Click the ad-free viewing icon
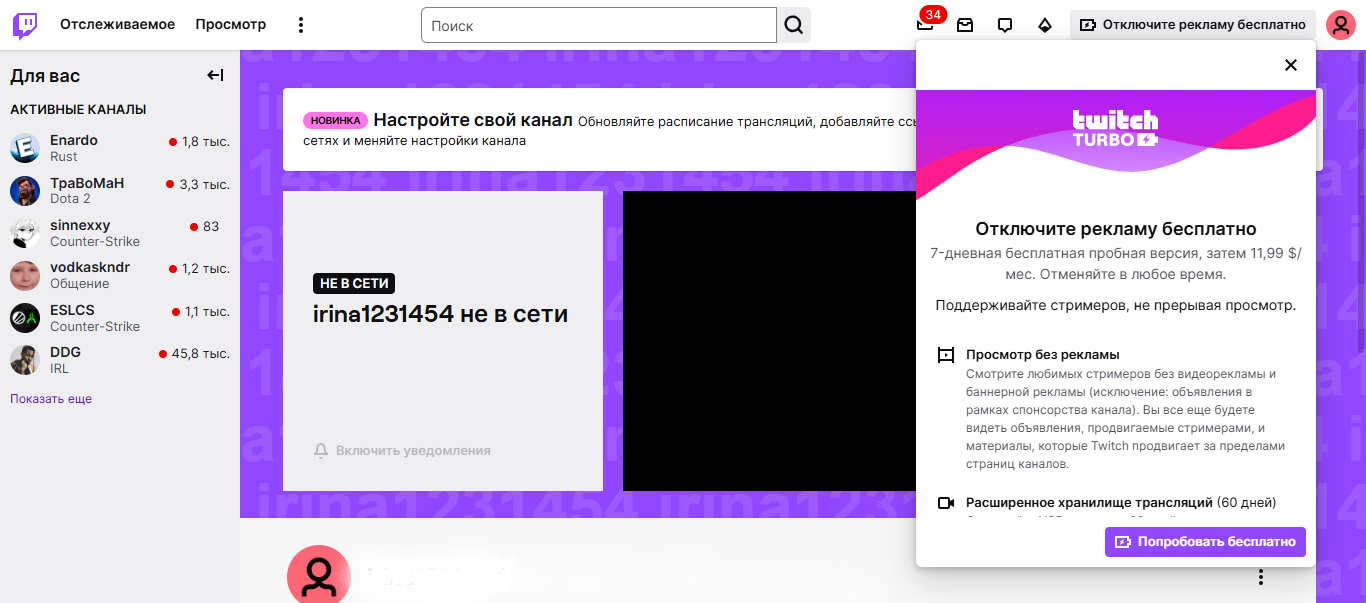This screenshot has width=1366, height=603. (945, 355)
